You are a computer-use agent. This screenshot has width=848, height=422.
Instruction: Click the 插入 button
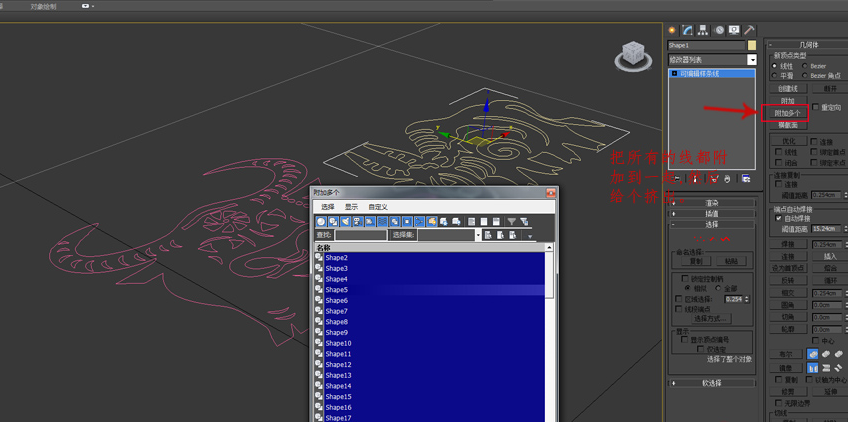point(830,256)
